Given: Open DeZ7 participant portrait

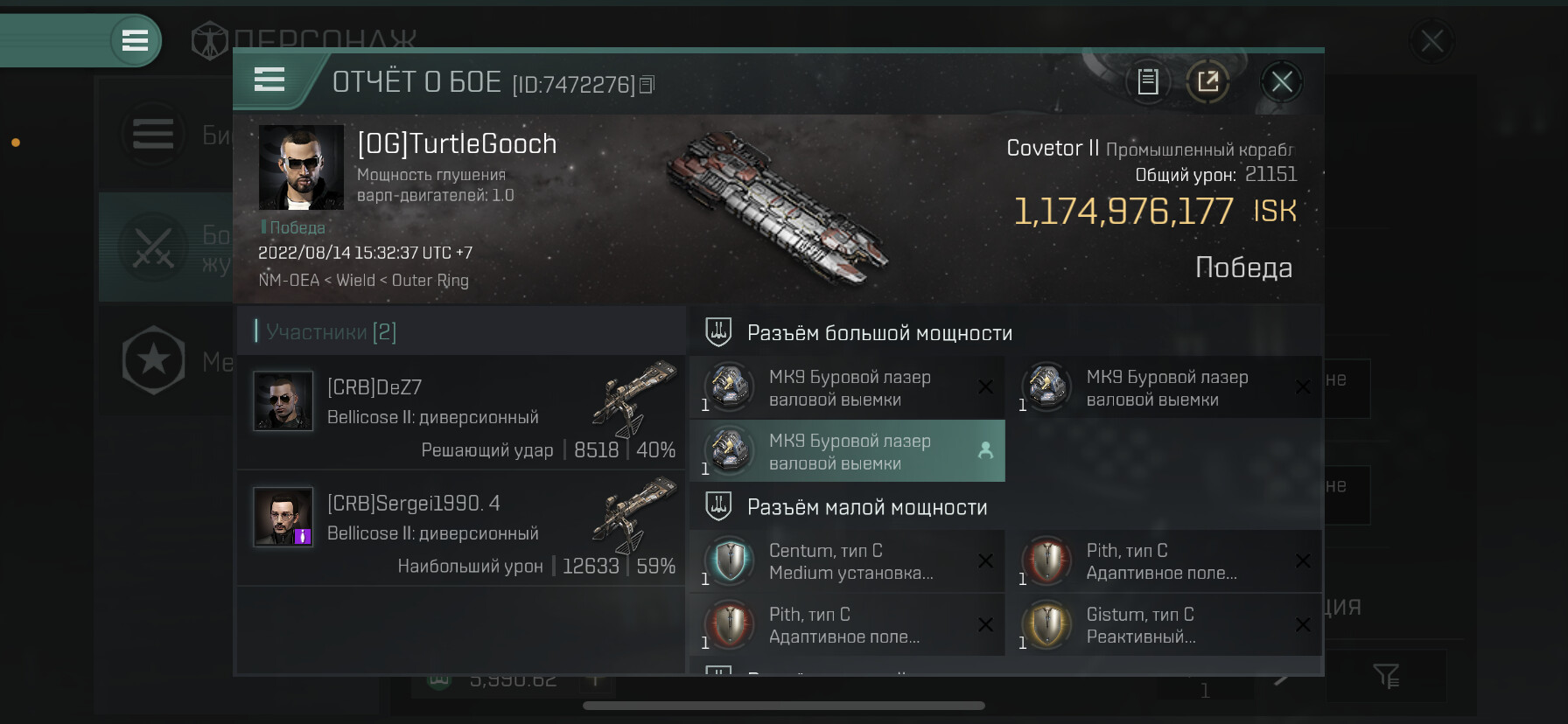Looking at the screenshot, I should coord(283,401).
